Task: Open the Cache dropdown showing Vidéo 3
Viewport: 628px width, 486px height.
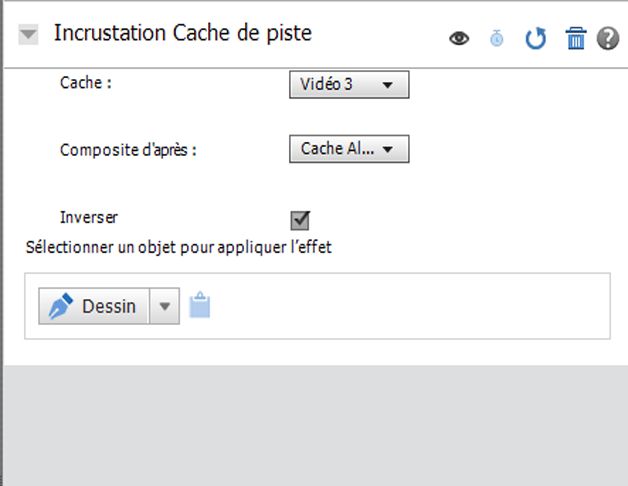Action: click(349, 85)
